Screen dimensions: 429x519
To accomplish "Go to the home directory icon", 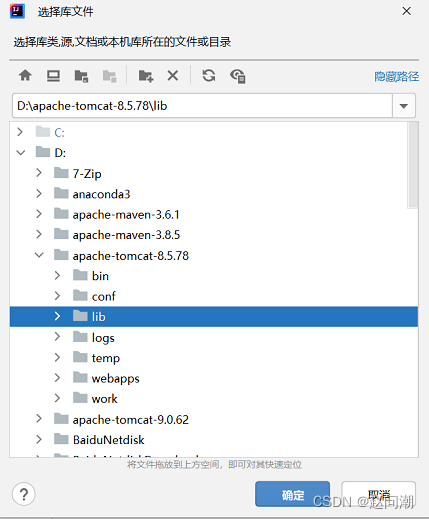I will tap(25, 76).
